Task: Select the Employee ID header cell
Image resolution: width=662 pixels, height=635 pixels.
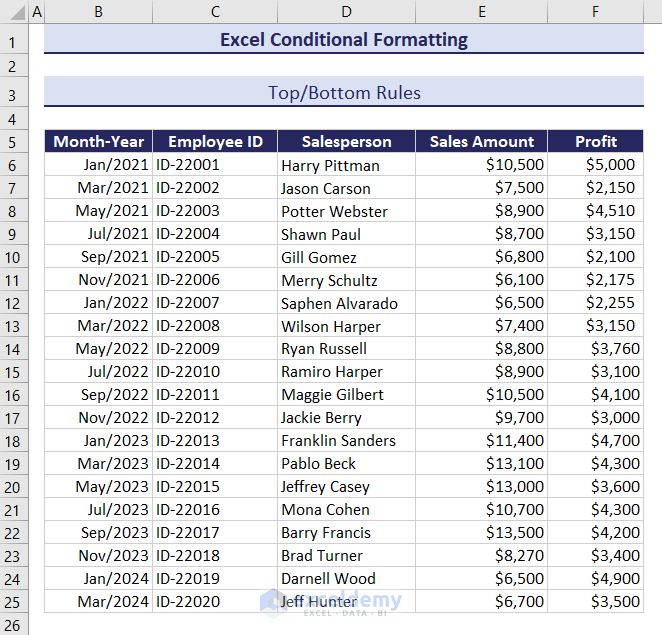Action: pos(215,141)
